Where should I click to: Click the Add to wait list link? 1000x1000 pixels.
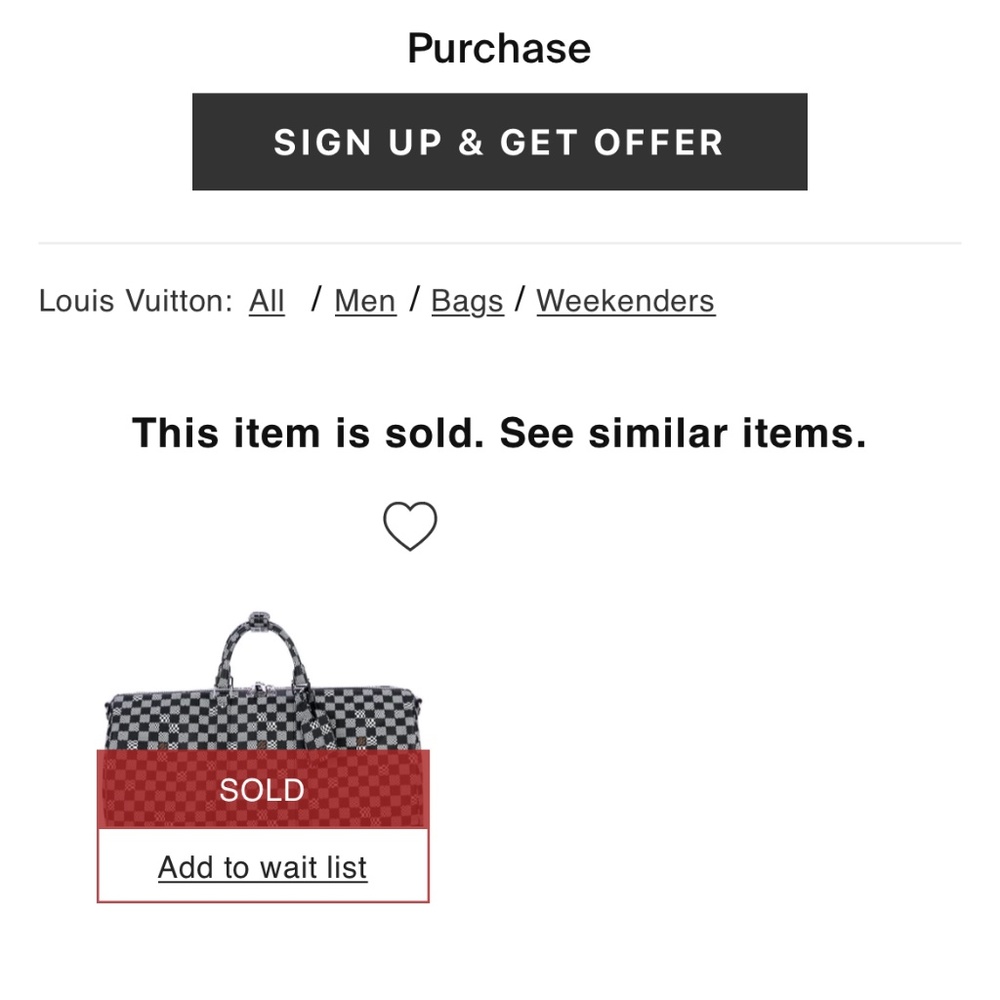point(263,867)
